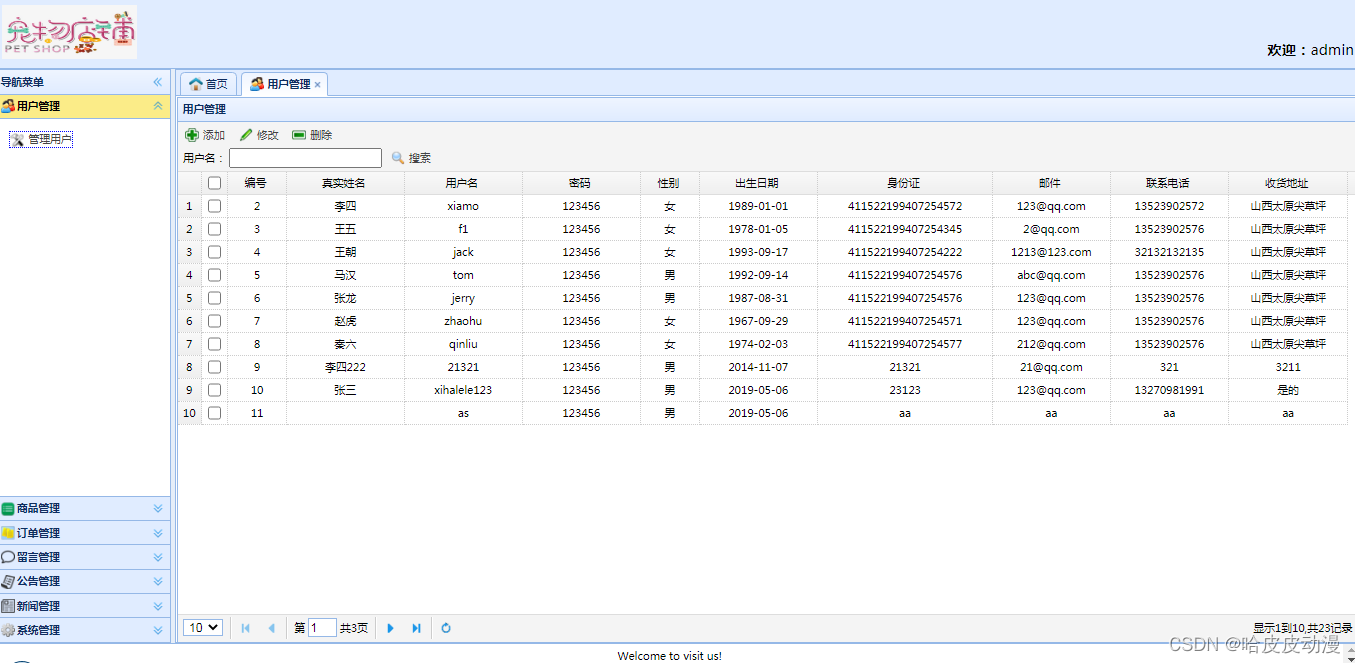Screen dimensions: 1355x663
Task: Check the box for row 马汉
Action: click(214, 275)
